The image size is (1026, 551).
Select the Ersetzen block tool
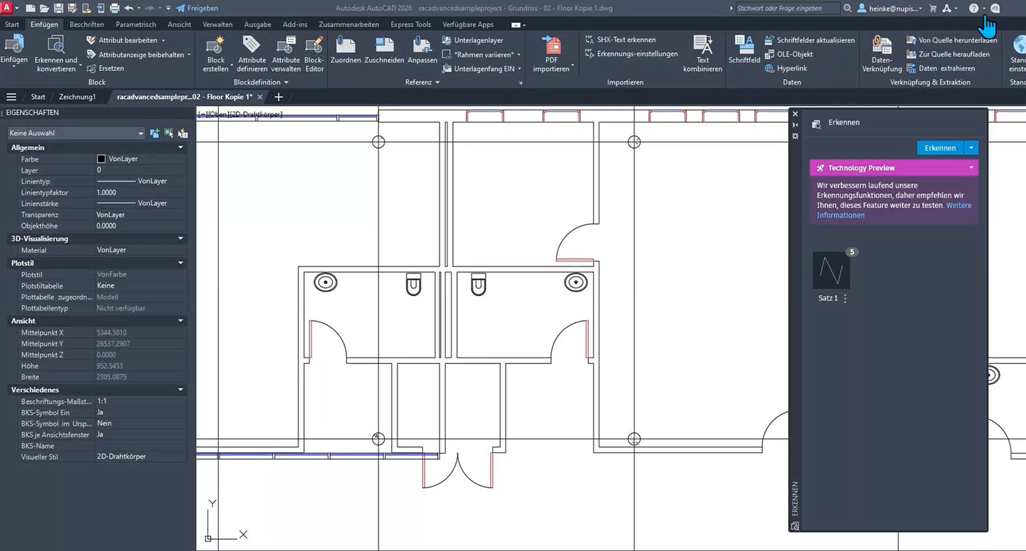105,68
